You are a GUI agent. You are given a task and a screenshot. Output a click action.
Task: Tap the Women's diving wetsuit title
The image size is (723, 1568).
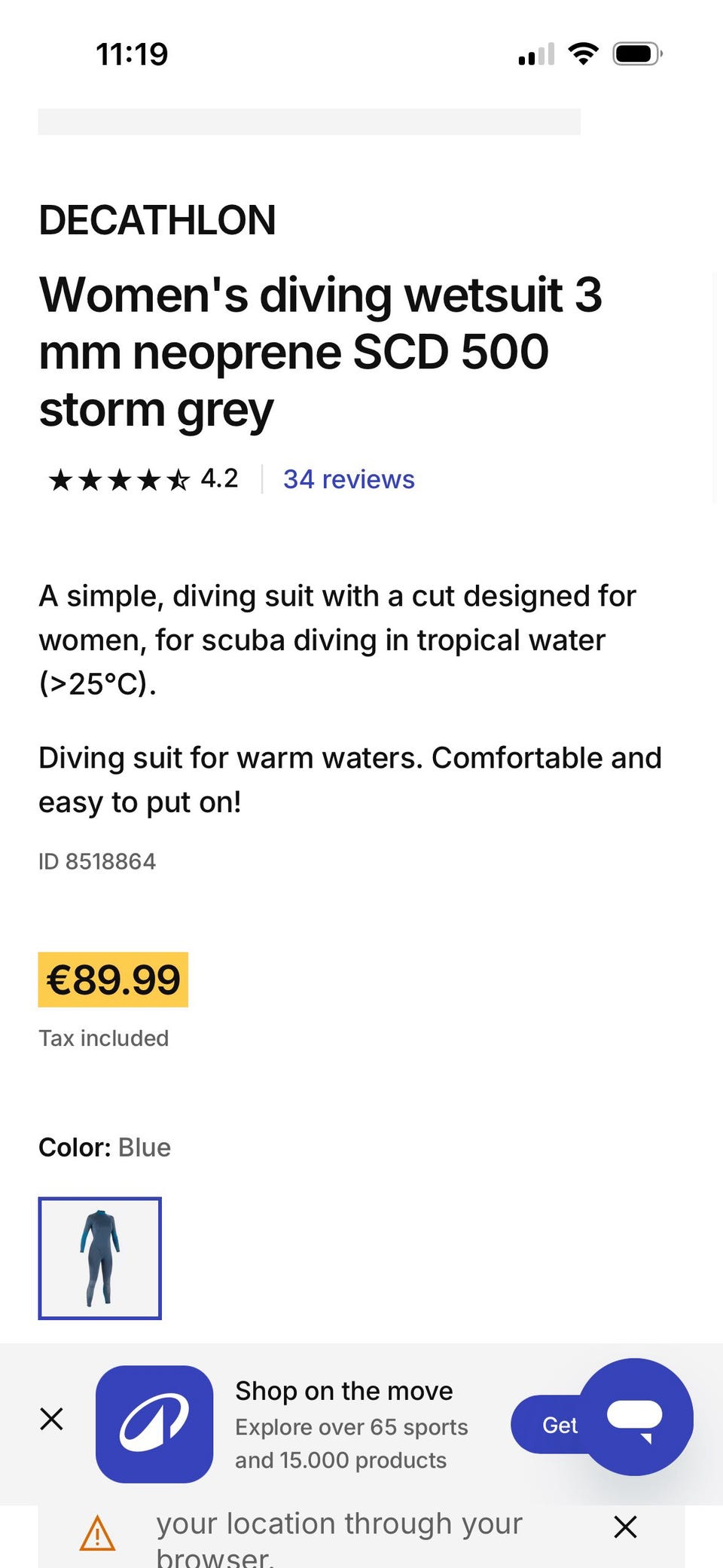point(321,352)
